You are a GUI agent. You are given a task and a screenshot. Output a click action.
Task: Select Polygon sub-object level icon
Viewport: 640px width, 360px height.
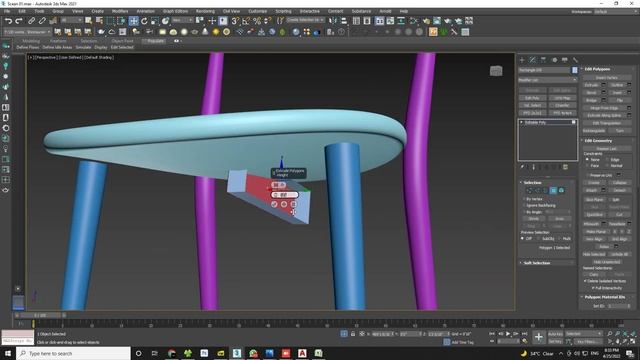click(x=553, y=190)
